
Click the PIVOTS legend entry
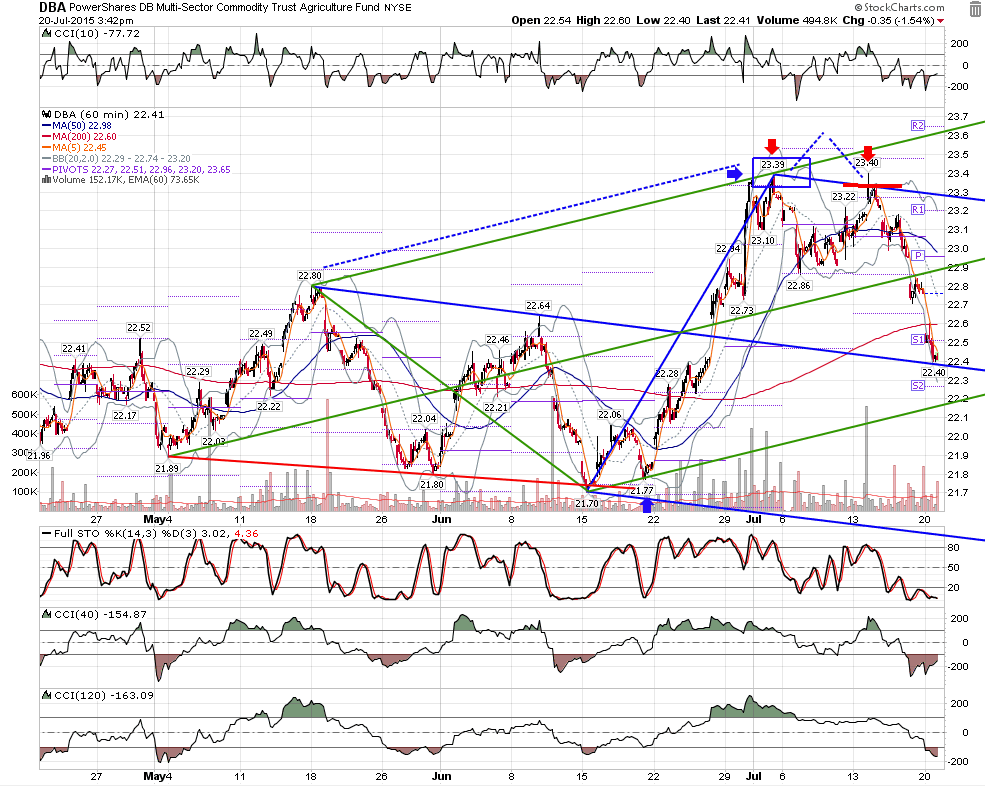[x=136, y=170]
